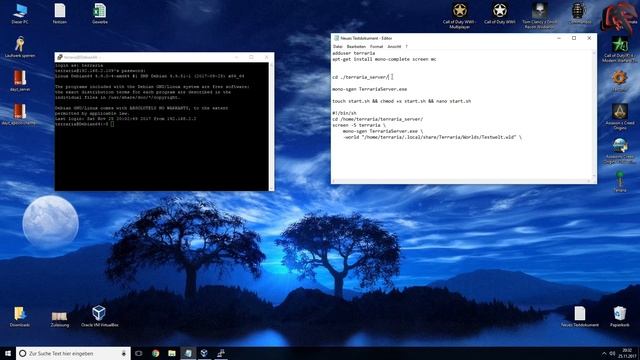
Task: Click 'cd /home/terraria/terraria_server/' line in Editor
Action: [x=378, y=119]
